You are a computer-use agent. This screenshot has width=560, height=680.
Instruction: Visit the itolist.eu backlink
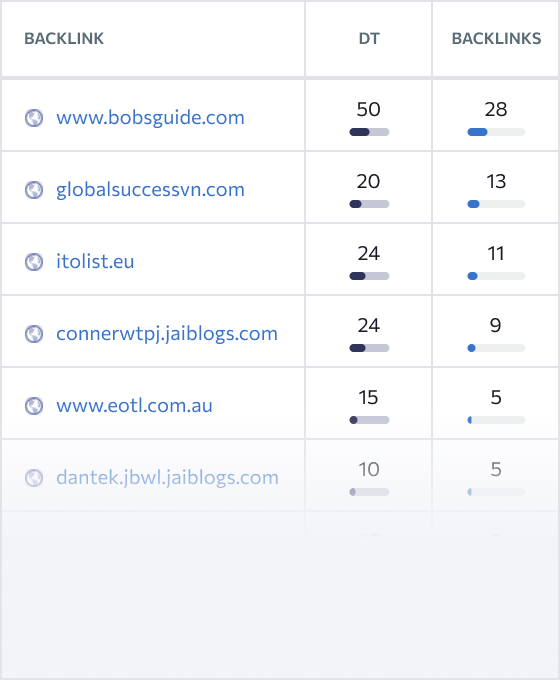(x=95, y=262)
